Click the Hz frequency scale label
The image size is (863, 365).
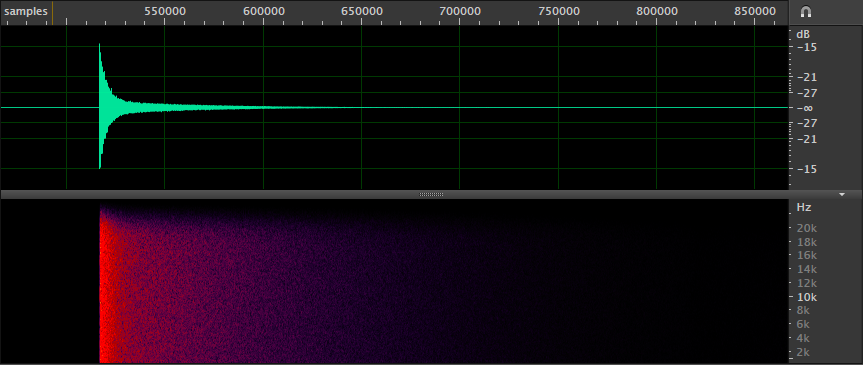click(x=804, y=208)
